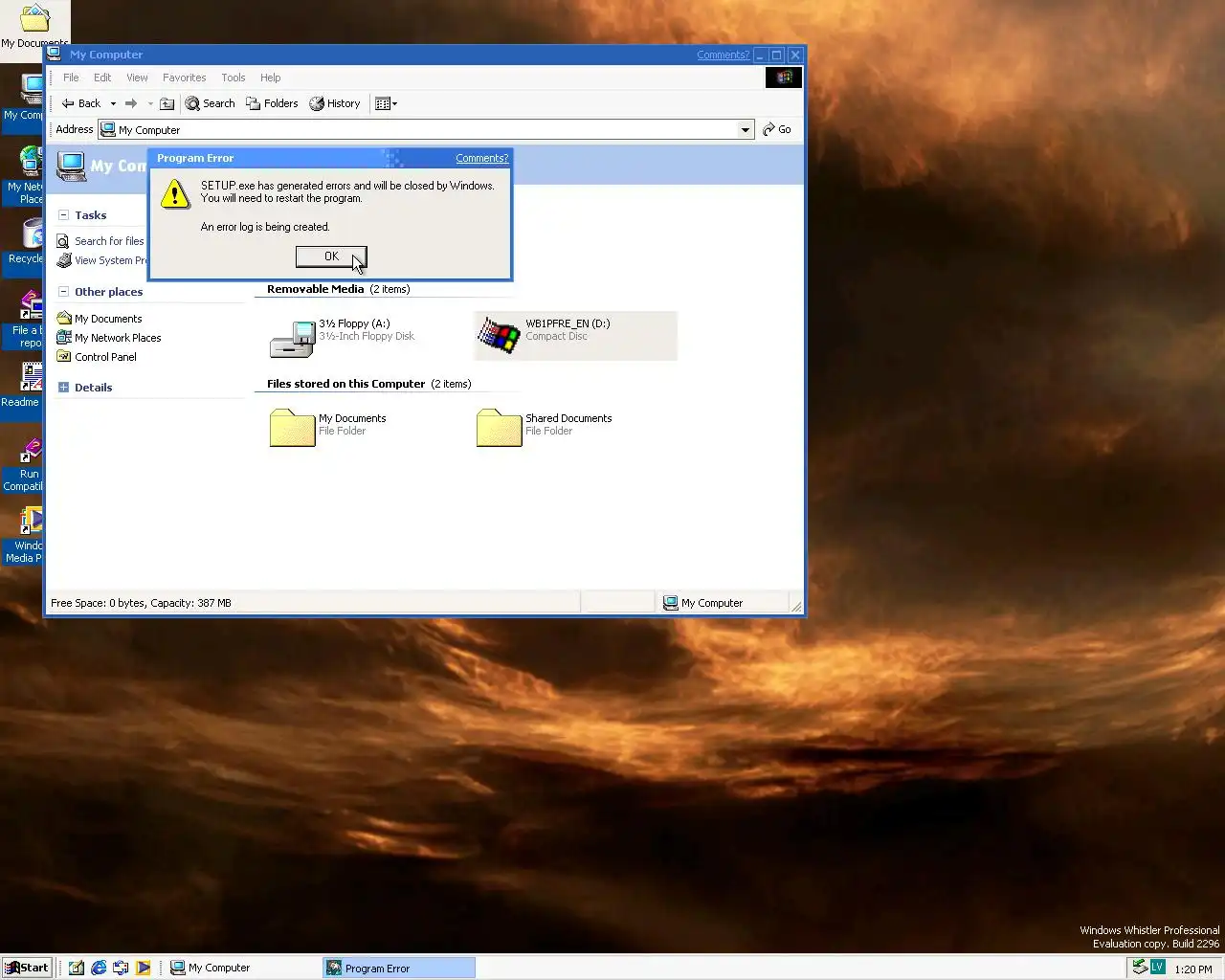Open the Search pane from the toolbar
The image size is (1225, 980).
pyautogui.click(x=211, y=103)
